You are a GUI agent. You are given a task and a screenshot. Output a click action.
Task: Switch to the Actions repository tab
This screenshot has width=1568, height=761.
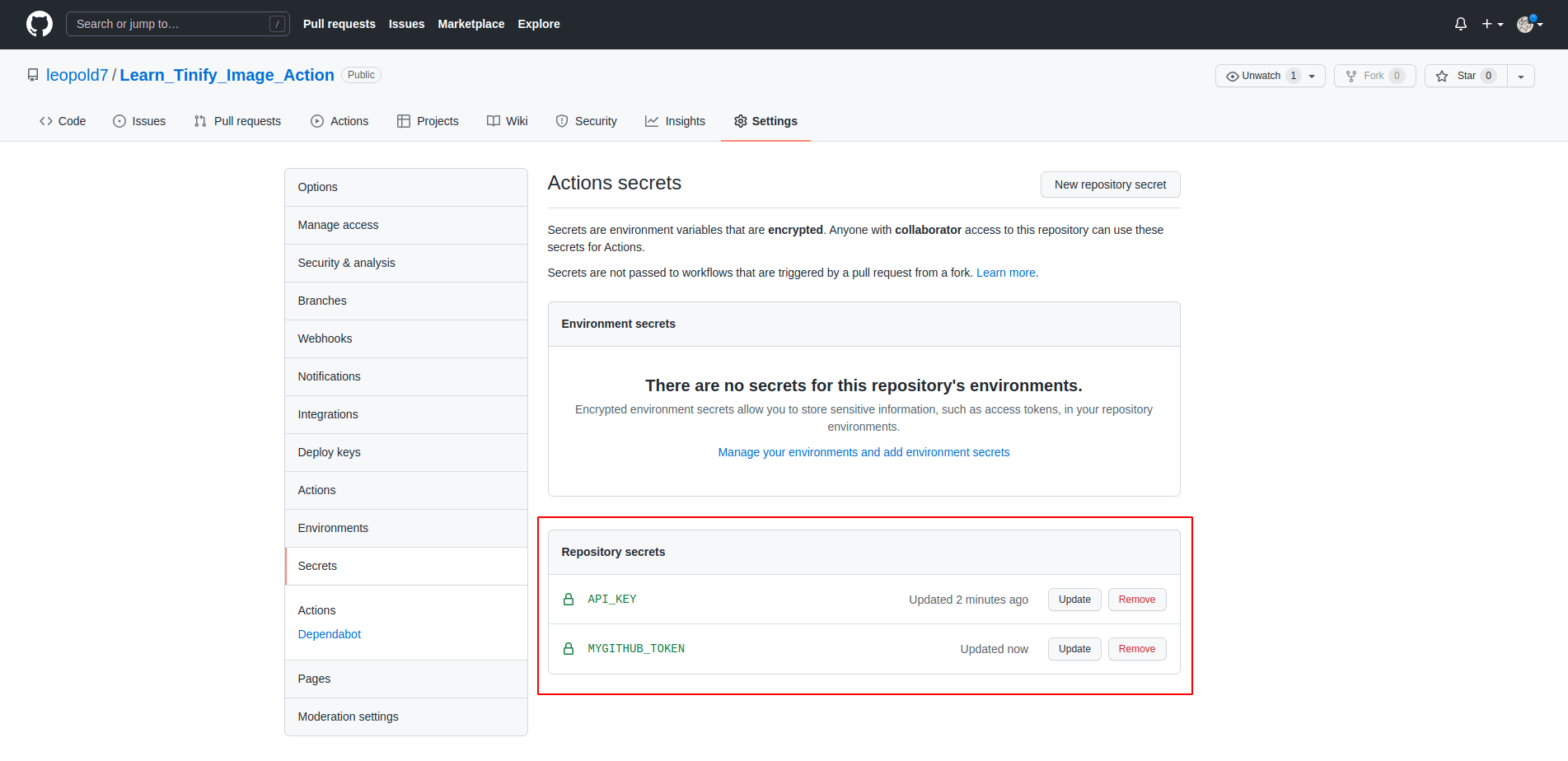point(339,121)
